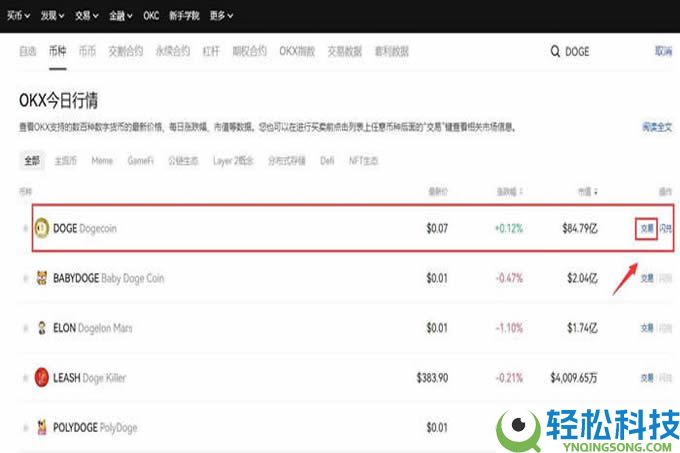
Task: Open the 交易 dropdown in top navigation
Action: coord(86,16)
